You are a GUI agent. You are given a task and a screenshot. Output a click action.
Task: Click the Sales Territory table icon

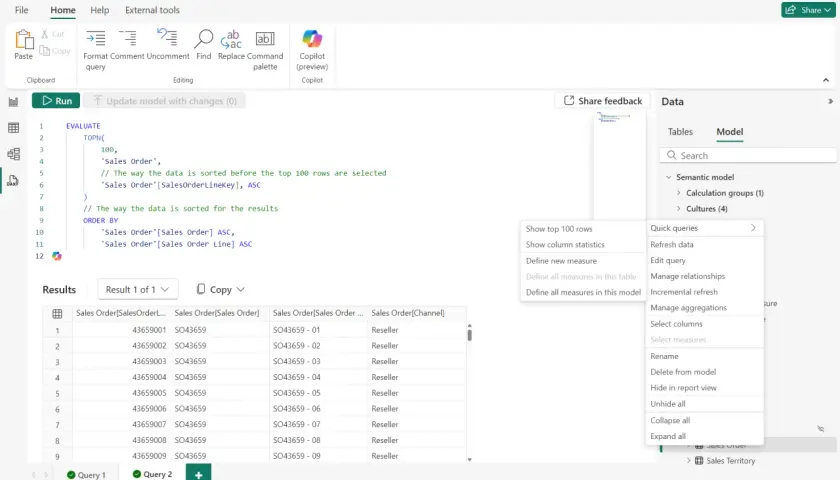(x=699, y=460)
